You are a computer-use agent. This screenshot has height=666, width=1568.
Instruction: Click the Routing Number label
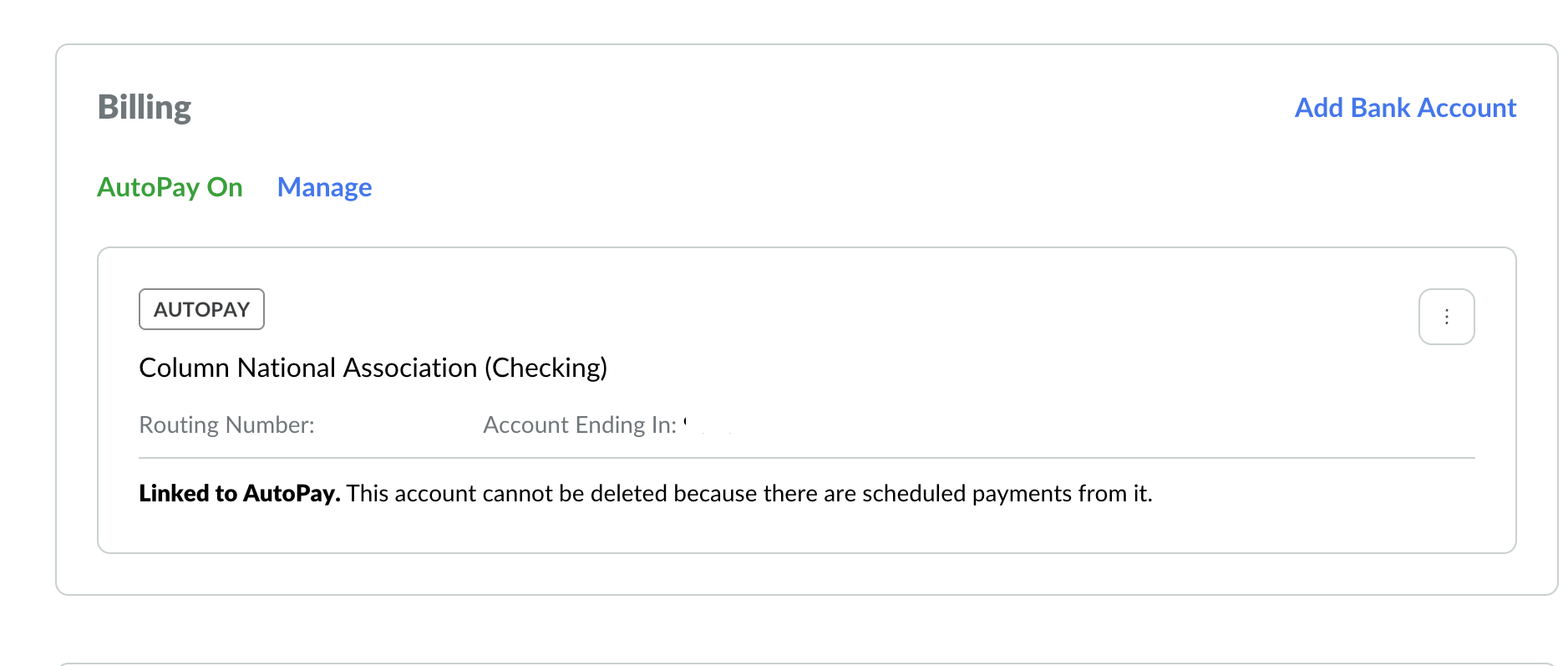coord(226,425)
